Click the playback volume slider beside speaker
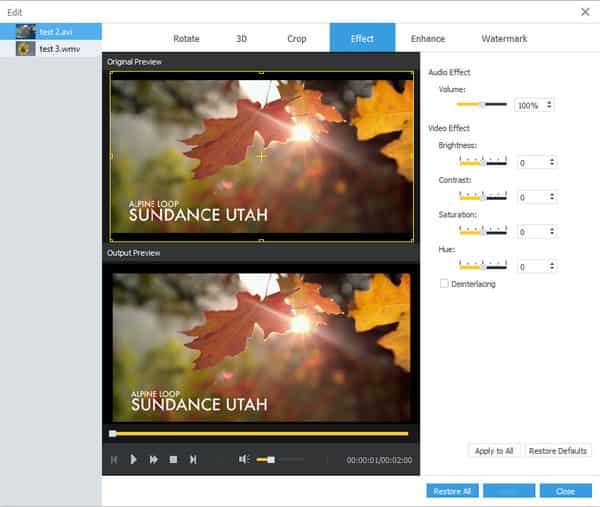 click(x=280, y=459)
